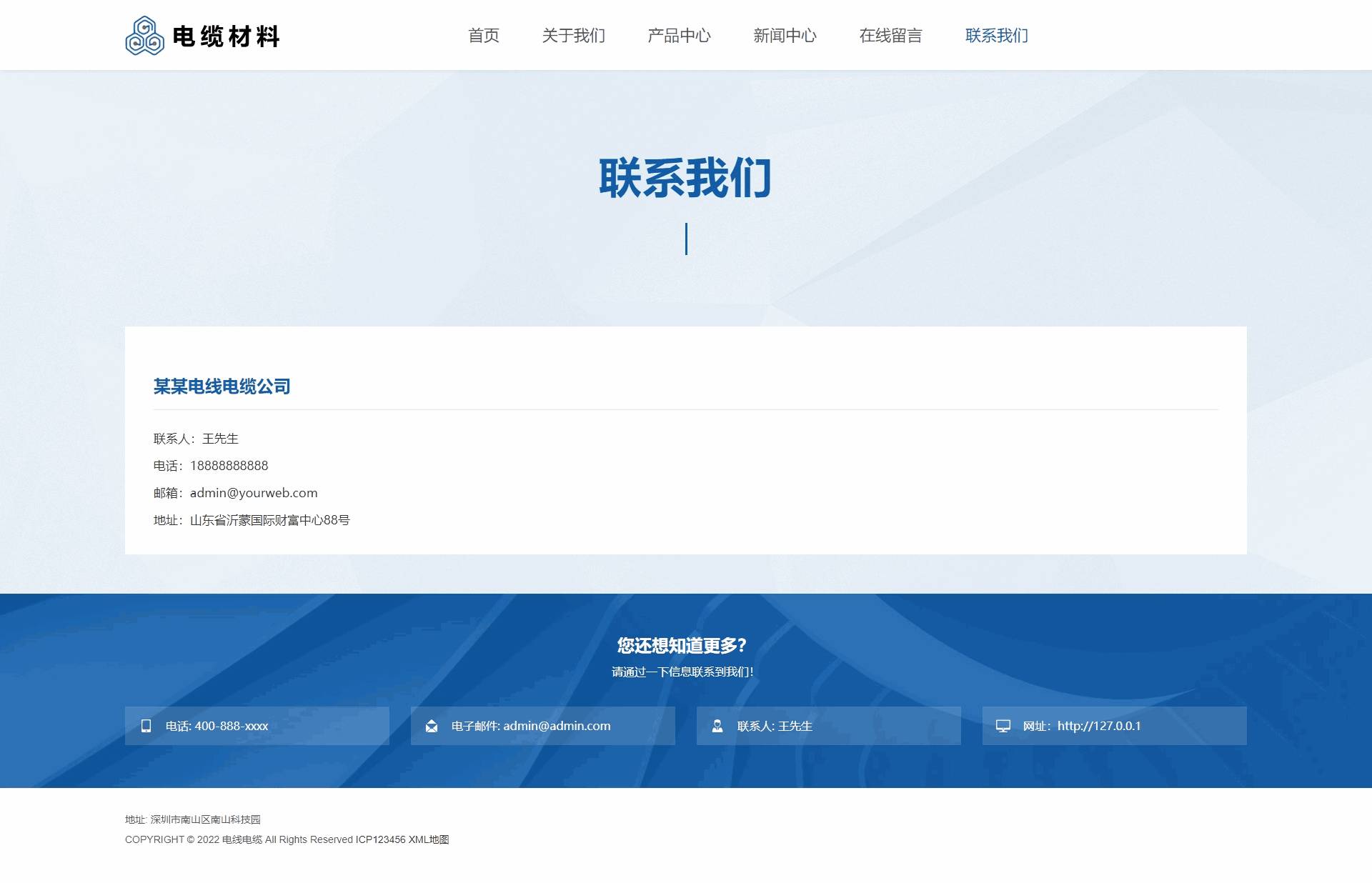Open the 首页 navigation item
This screenshot has width=1372, height=883.
pos(484,35)
